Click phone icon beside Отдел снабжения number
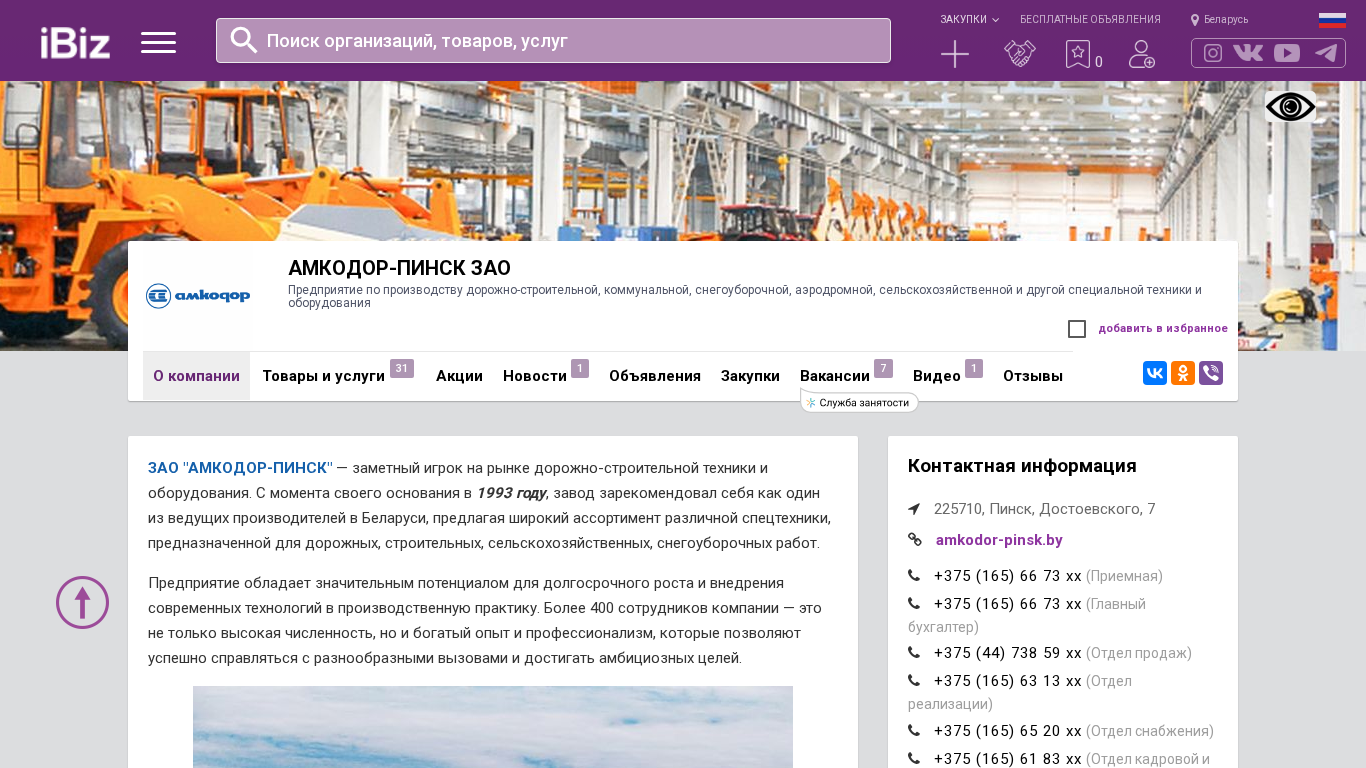 click(x=914, y=730)
